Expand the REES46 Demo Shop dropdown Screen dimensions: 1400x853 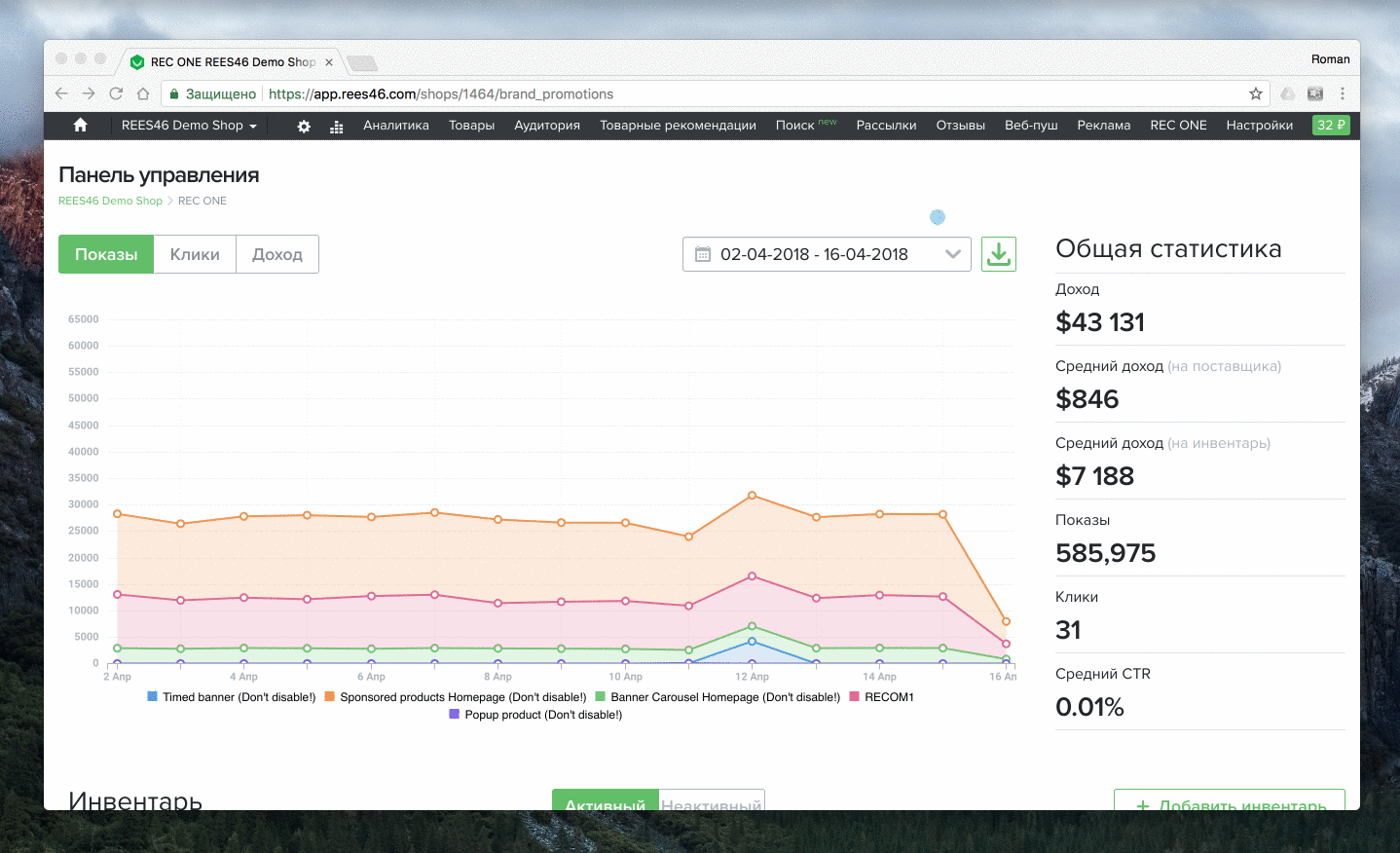coord(189,125)
